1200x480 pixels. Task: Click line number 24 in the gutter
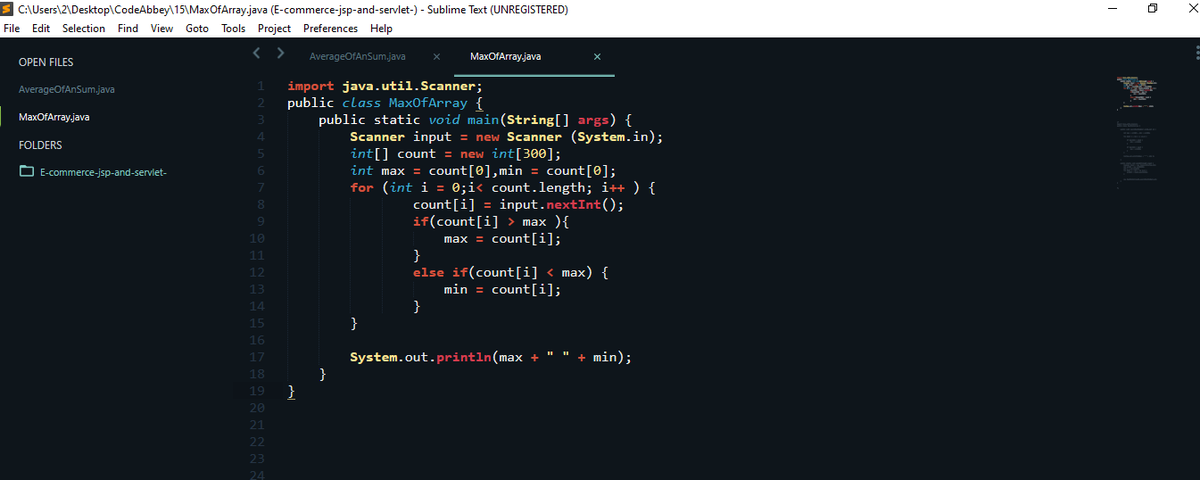pos(256,476)
